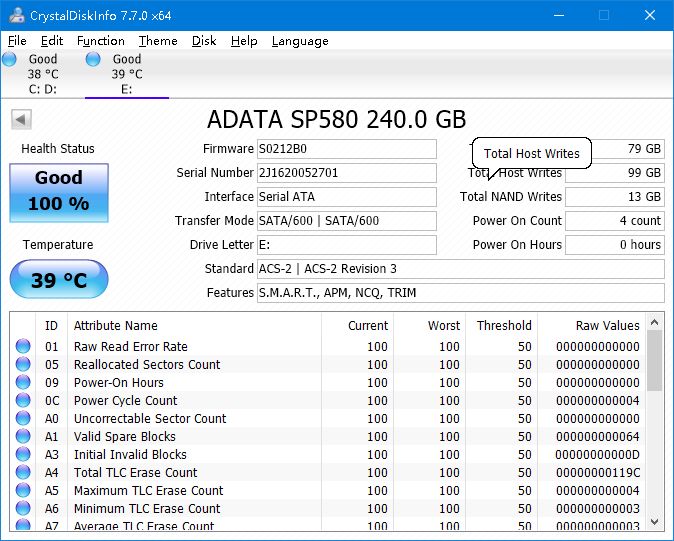Click the previous disk arrow button
The width and height of the screenshot is (674, 541).
(21, 119)
